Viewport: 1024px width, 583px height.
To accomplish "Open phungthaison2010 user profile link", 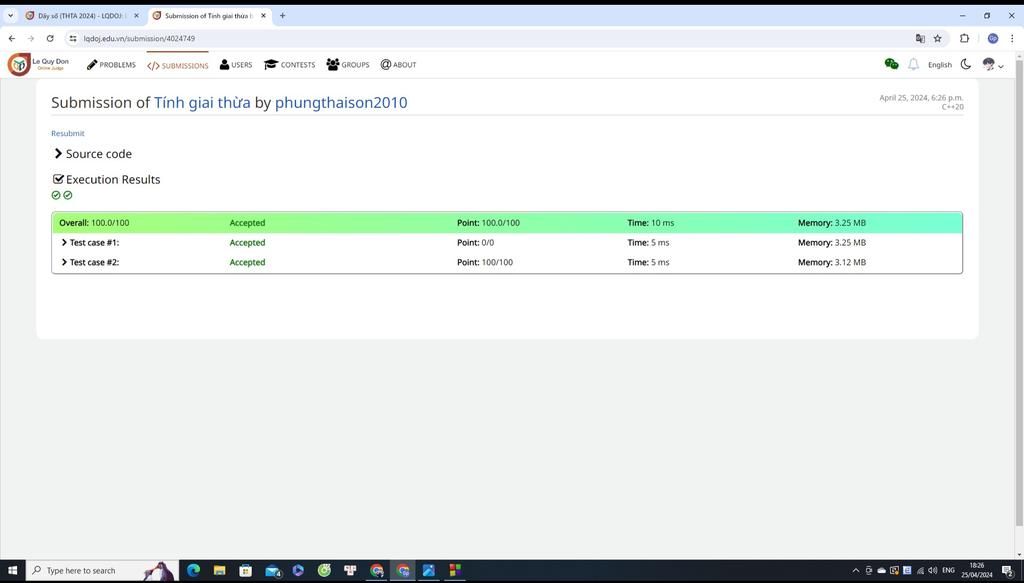I will 341,102.
